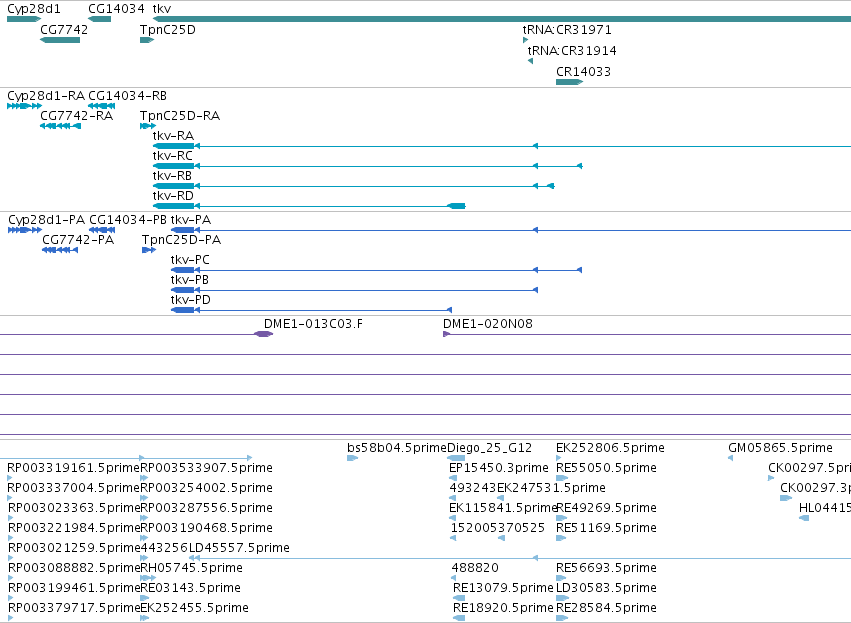851x623 pixels.
Task: Select the tRNA:CR31914 label
Action: tap(572, 50)
